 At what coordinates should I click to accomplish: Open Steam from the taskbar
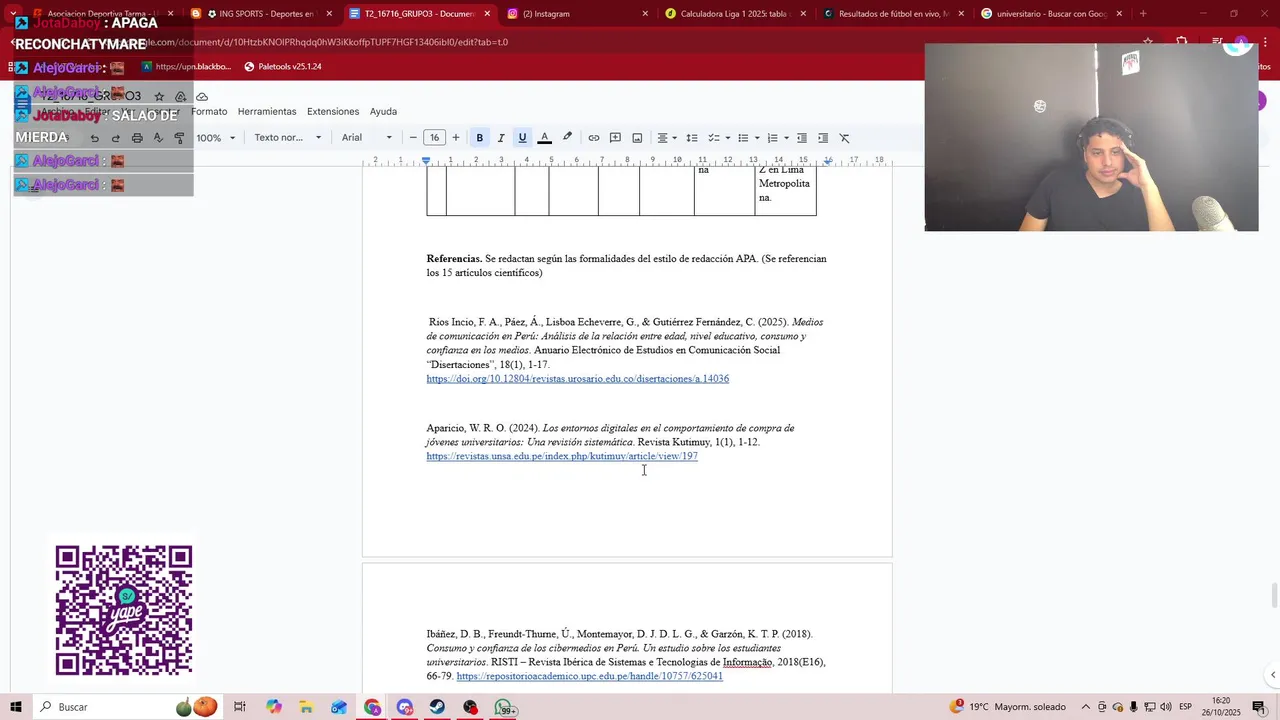pyautogui.click(x=437, y=707)
